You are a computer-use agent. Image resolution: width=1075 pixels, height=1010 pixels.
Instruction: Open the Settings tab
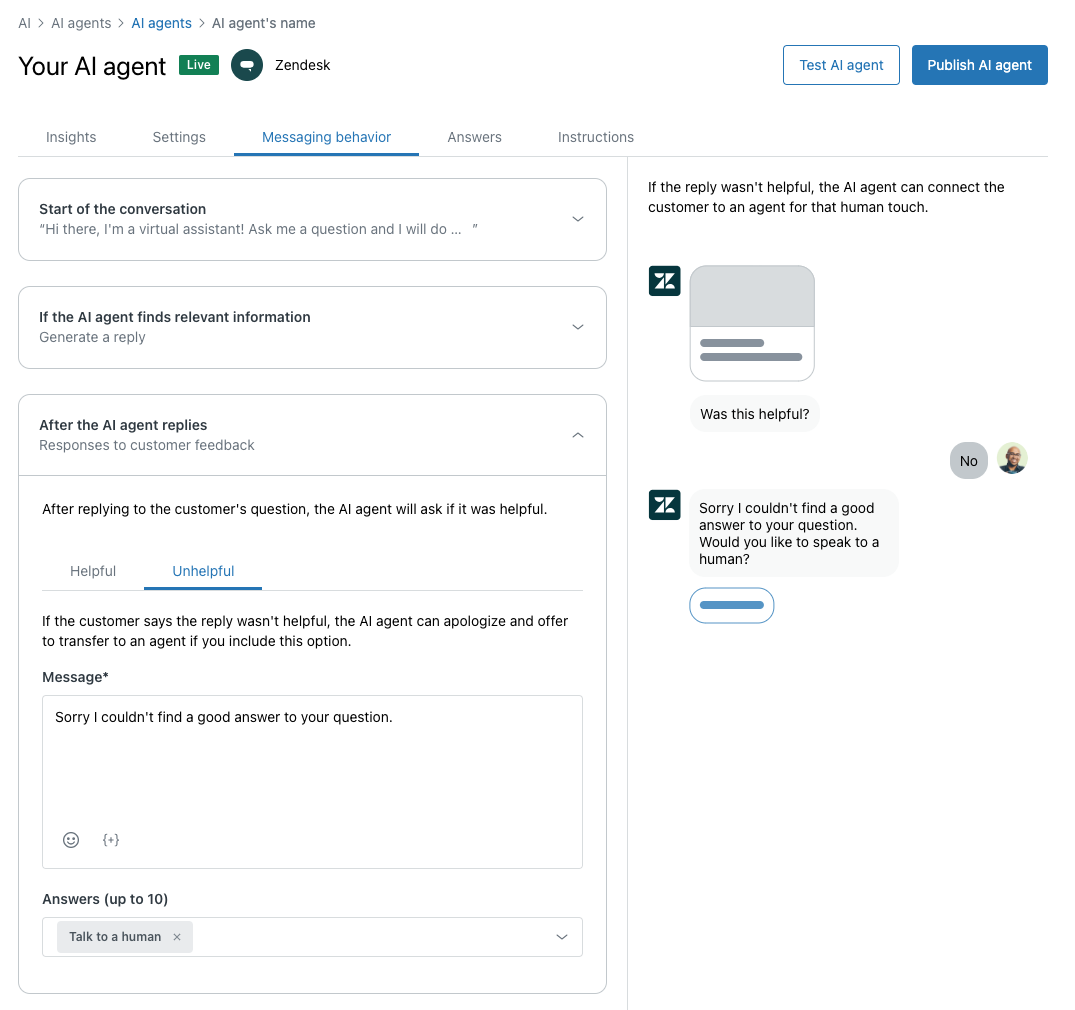tap(179, 137)
